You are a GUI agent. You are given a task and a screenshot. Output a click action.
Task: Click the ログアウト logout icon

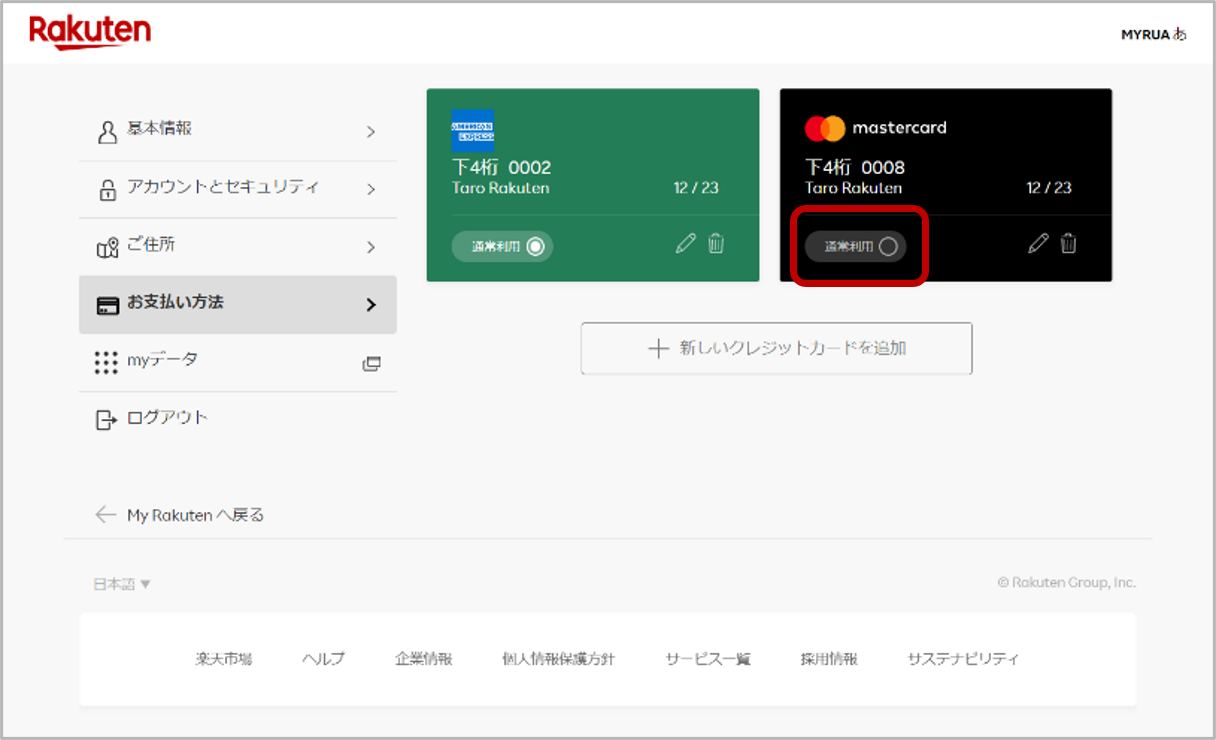tap(107, 419)
